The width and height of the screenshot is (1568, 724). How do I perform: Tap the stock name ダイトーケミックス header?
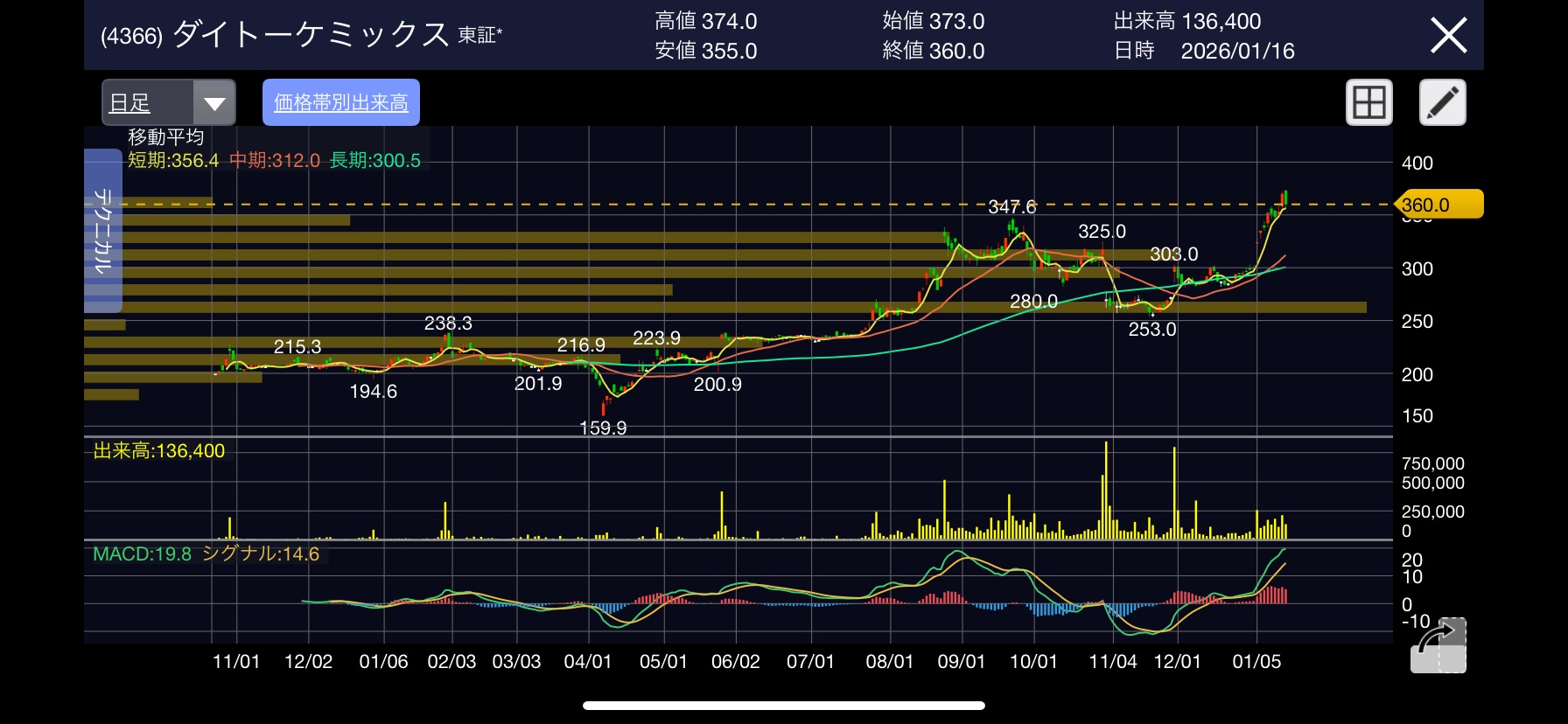click(311, 35)
